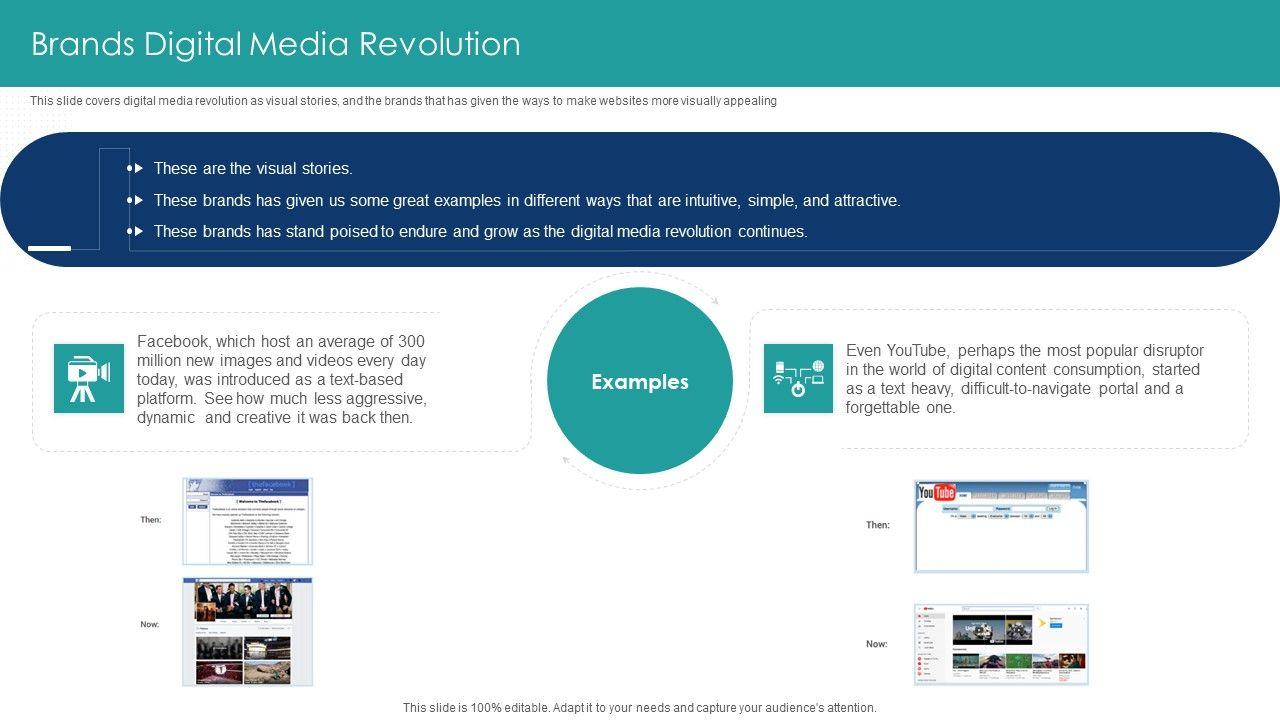1280x720 pixels.
Task: Click the 'Now:' label beside the Facebook screenshot
Action: (x=150, y=625)
